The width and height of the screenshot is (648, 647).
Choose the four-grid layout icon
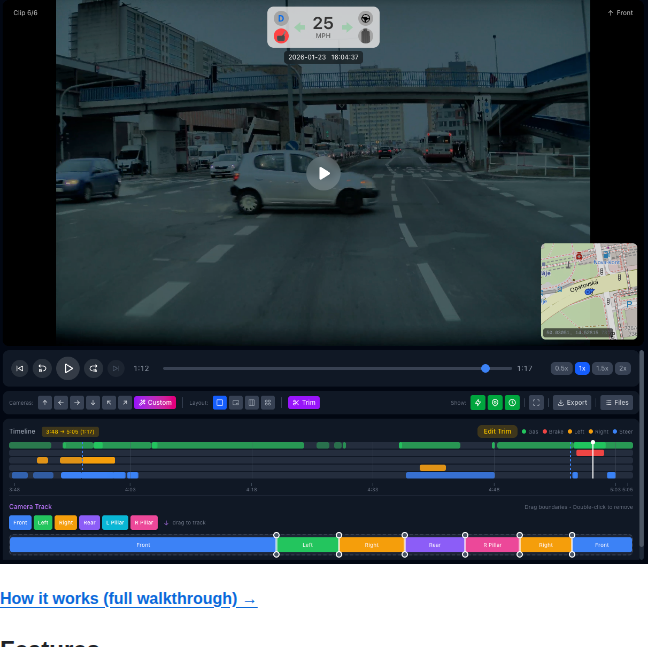coord(268,402)
